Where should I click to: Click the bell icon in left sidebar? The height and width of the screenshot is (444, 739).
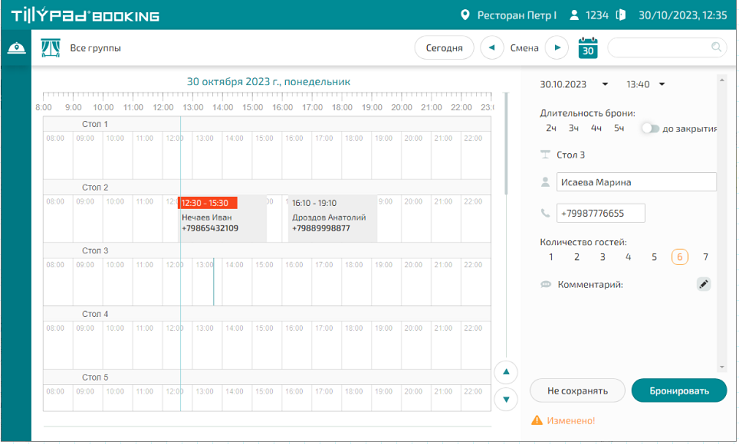point(16,48)
